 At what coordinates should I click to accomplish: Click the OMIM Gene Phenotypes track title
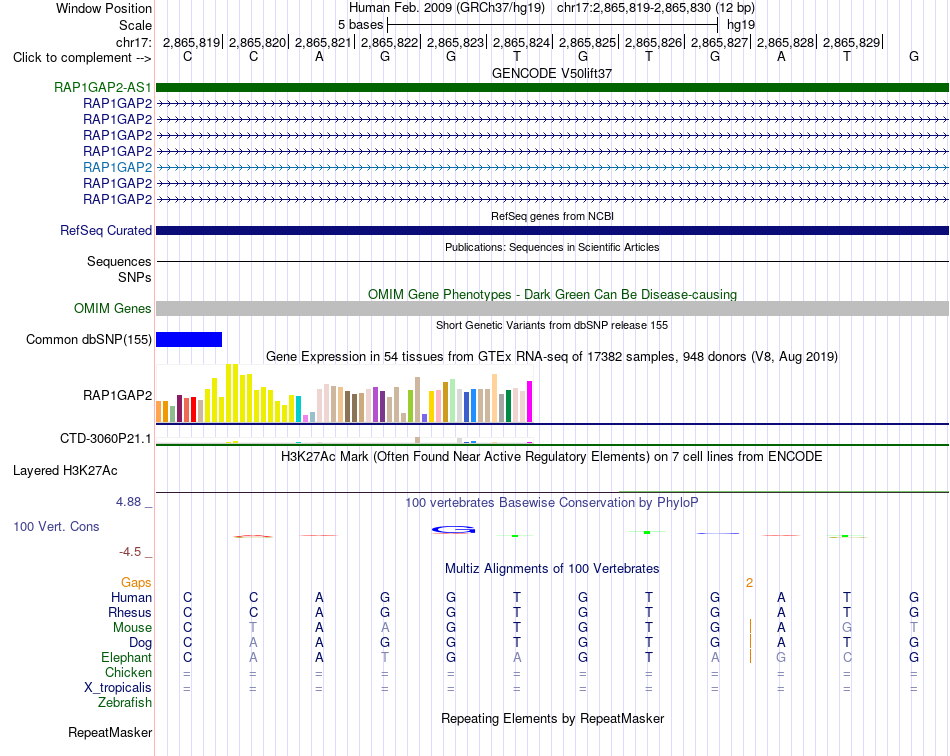pyautogui.click(x=552, y=294)
